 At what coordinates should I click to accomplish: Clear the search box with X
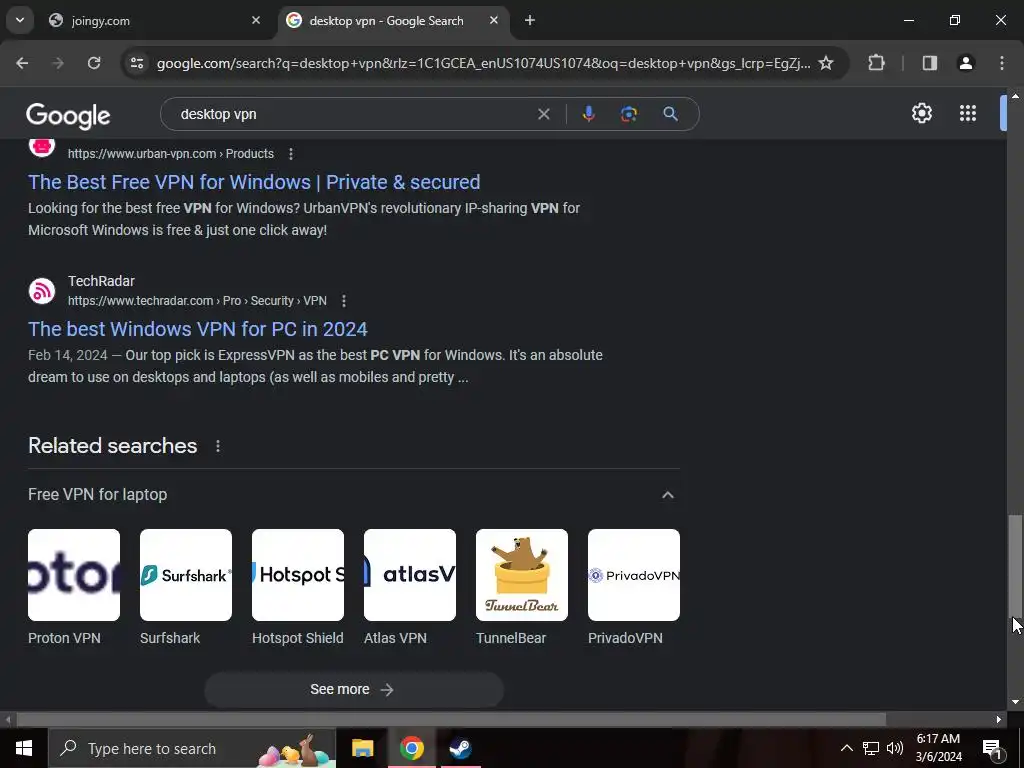pos(543,114)
